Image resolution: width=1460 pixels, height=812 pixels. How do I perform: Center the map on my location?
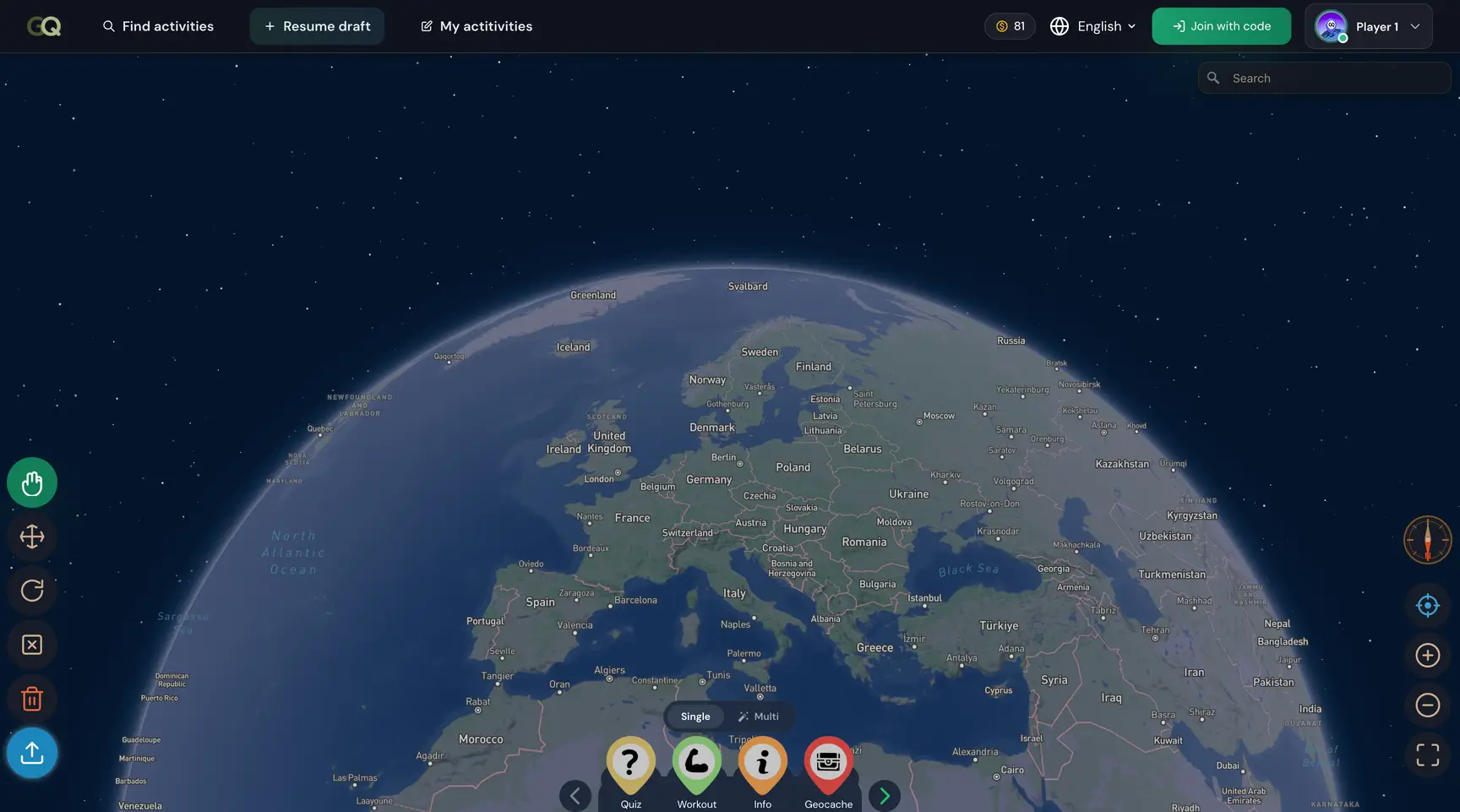point(1427,606)
